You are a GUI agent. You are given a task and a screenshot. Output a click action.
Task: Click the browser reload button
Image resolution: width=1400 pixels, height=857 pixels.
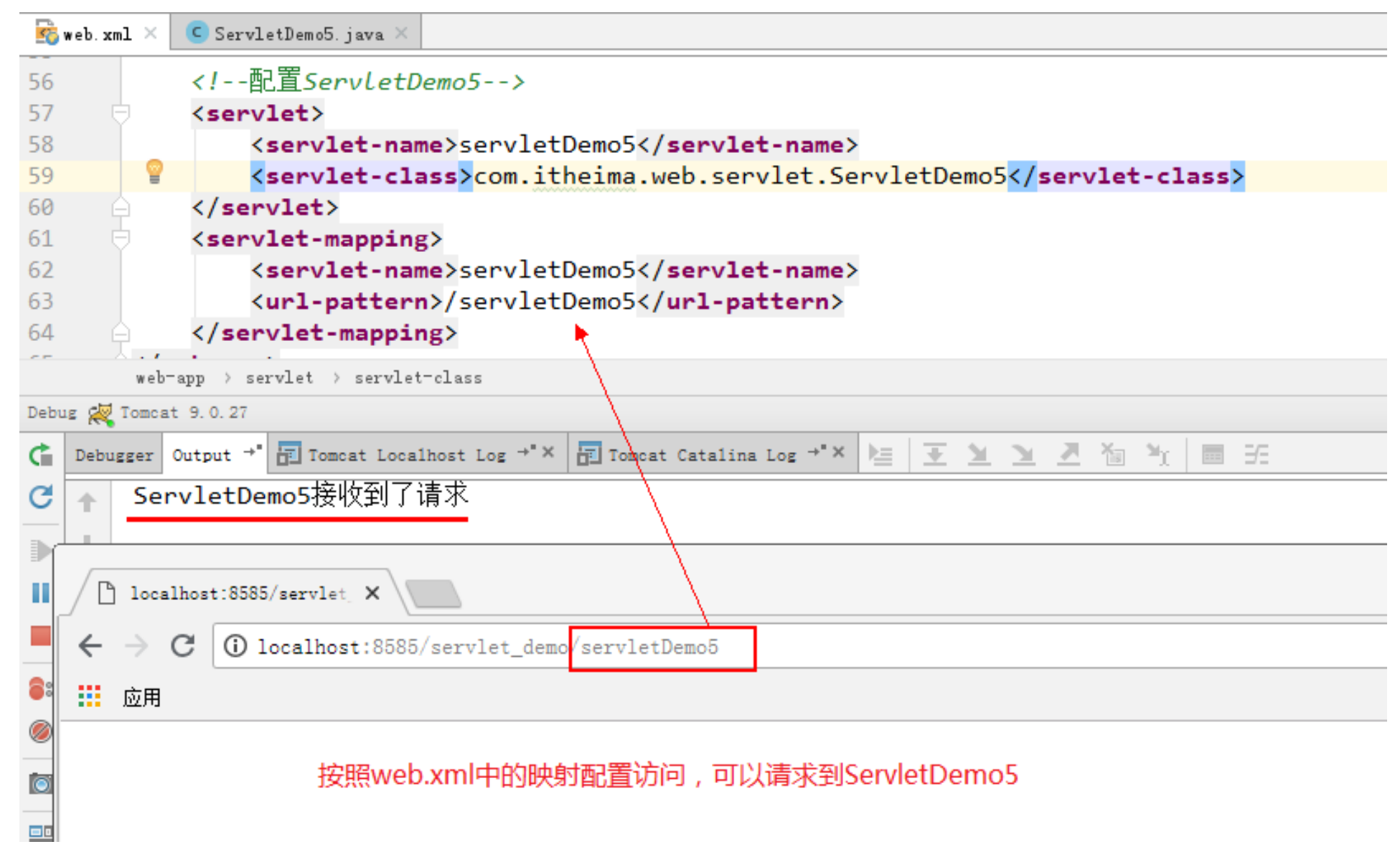click(x=183, y=646)
